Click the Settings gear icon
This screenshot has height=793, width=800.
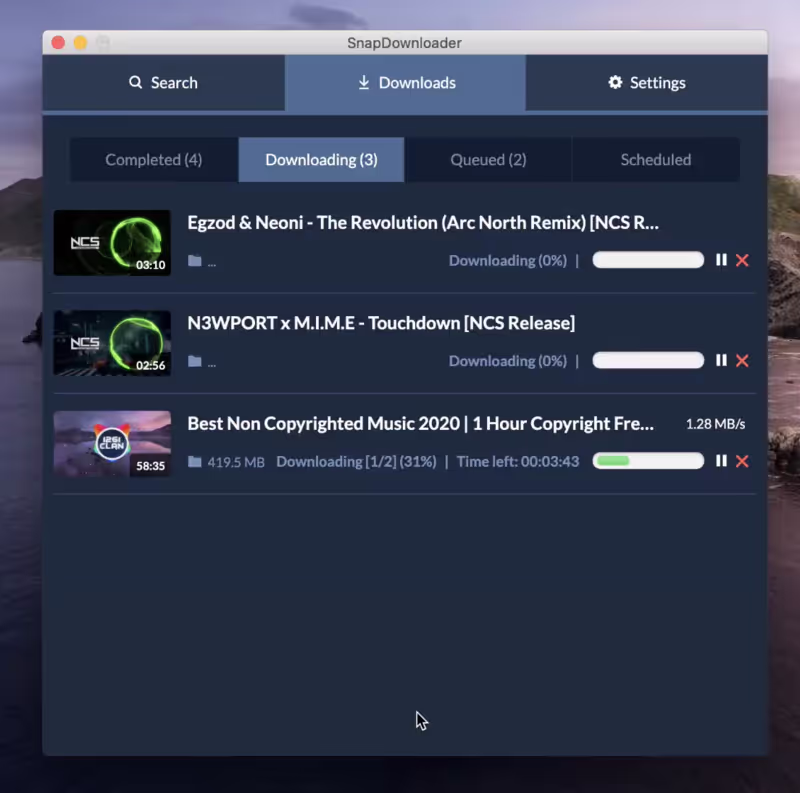pyautogui.click(x=615, y=82)
